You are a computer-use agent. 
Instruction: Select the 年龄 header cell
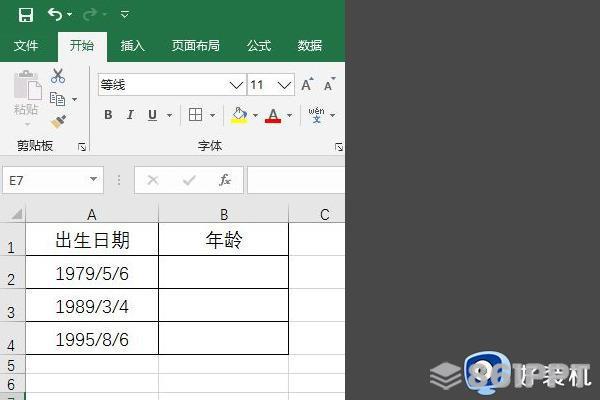pos(223,239)
